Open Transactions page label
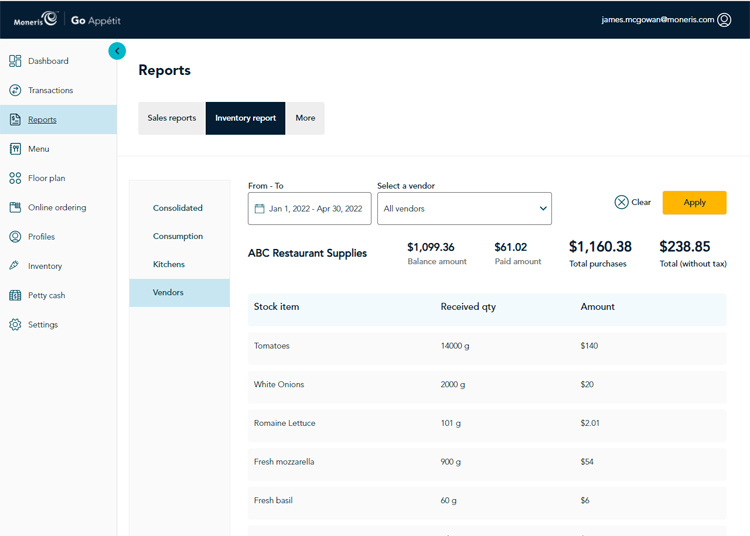This screenshot has width=750, height=536. coord(51,90)
